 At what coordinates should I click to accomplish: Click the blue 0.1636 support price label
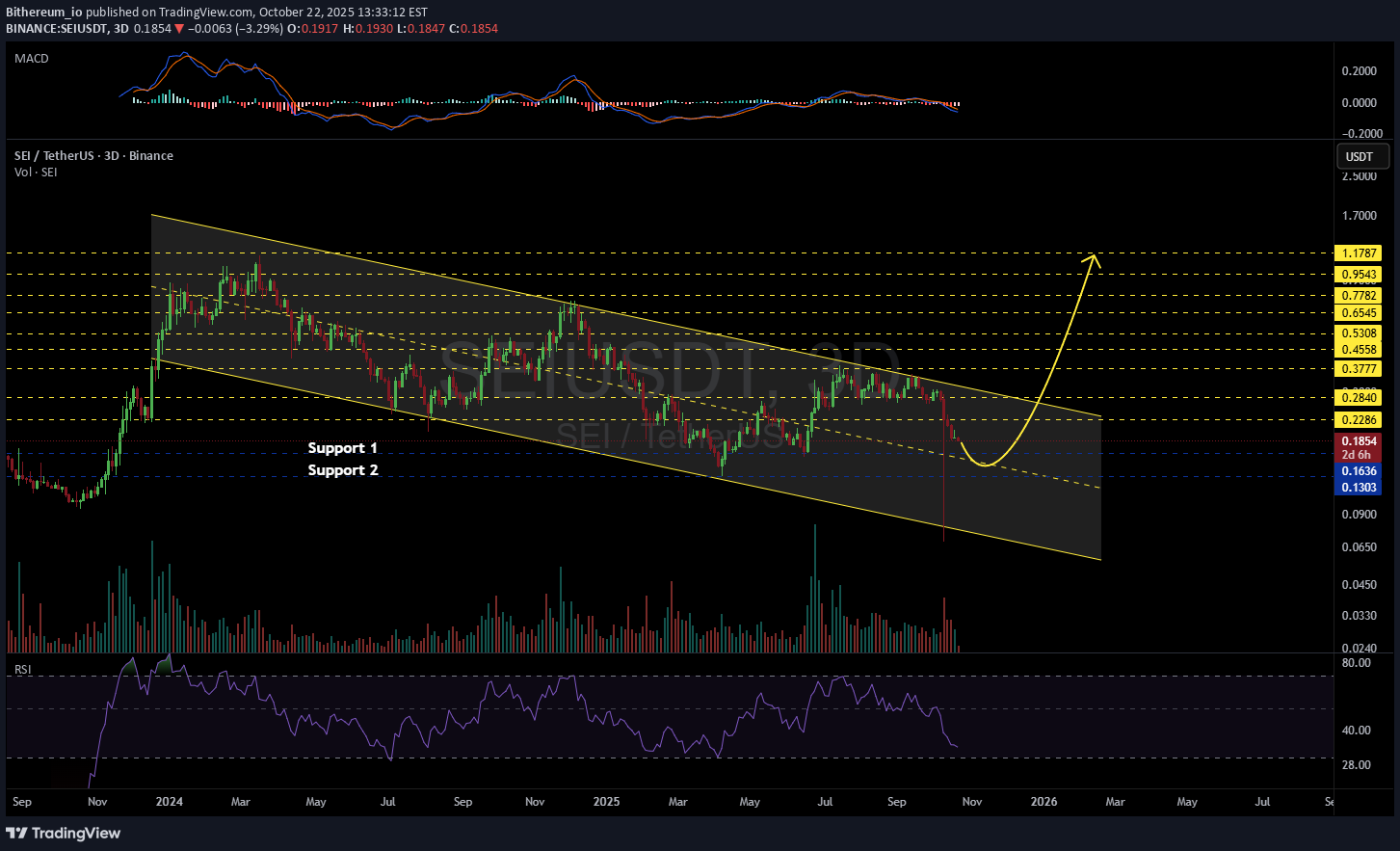(1359, 472)
